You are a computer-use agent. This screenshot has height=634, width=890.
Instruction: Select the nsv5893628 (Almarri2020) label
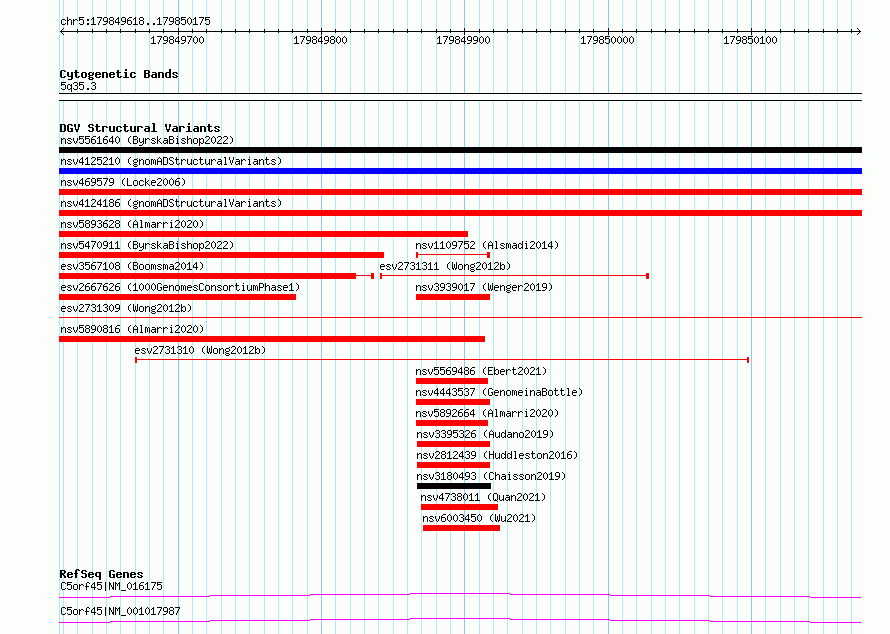coord(132,224)
